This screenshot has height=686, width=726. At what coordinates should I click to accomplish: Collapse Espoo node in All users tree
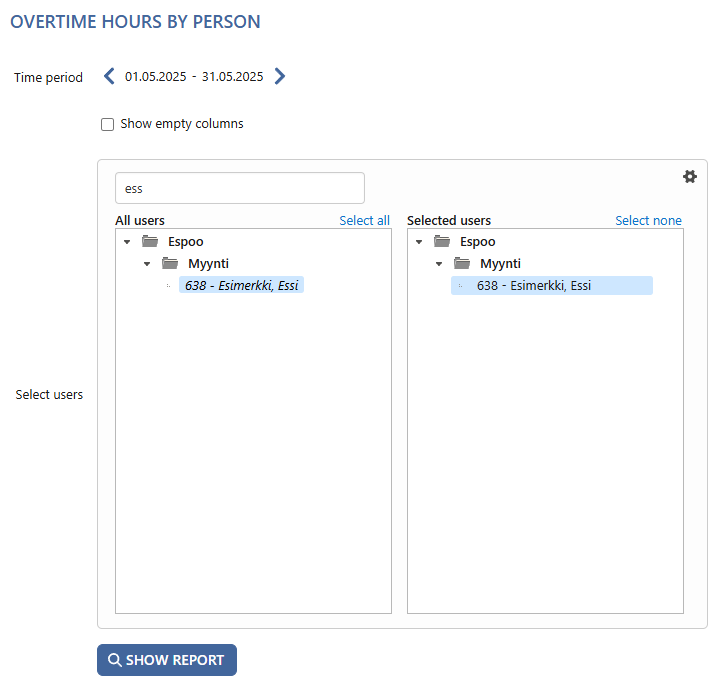point(127,242)
